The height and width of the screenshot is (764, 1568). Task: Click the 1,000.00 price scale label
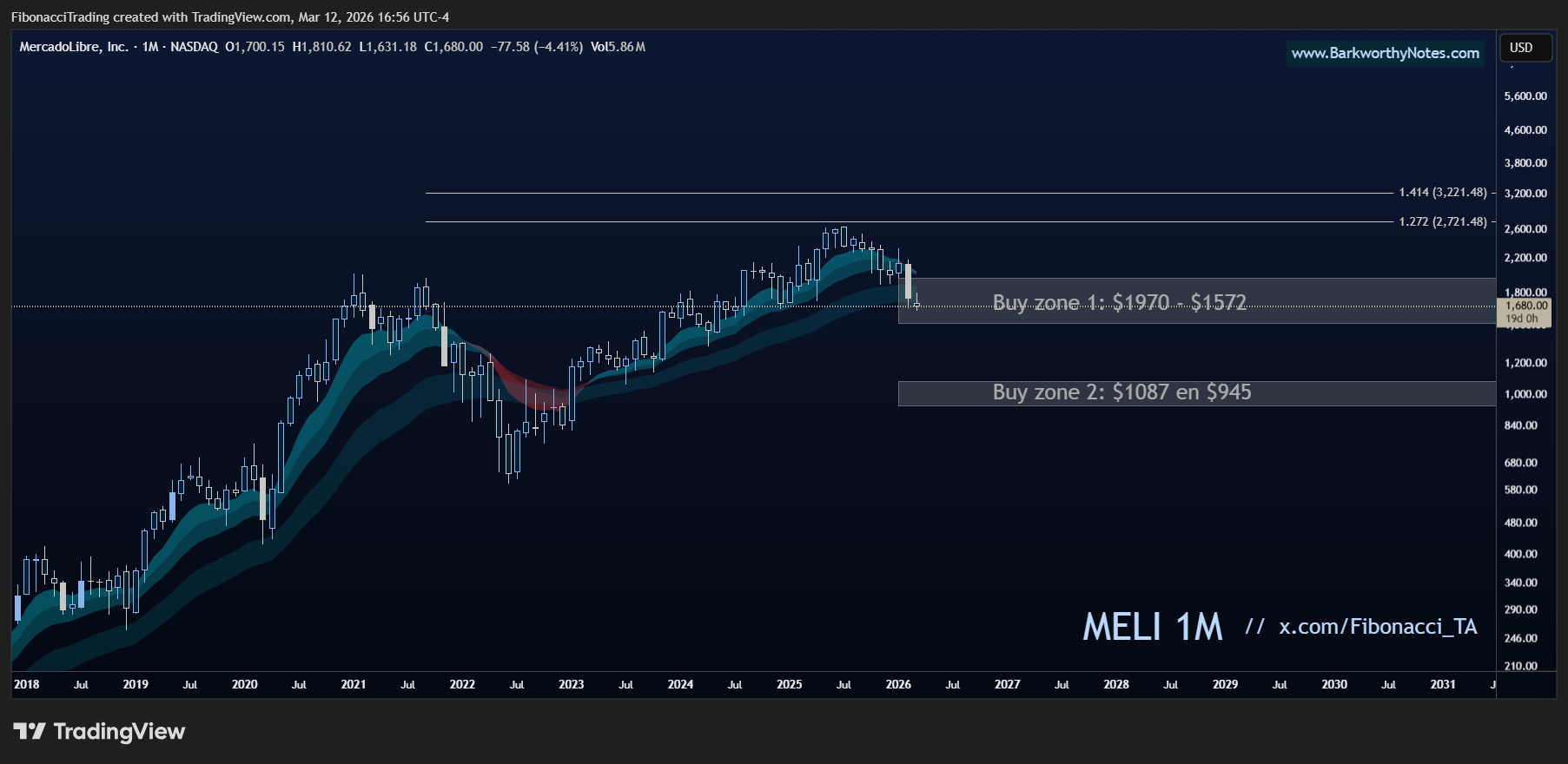coord(1525,394)
